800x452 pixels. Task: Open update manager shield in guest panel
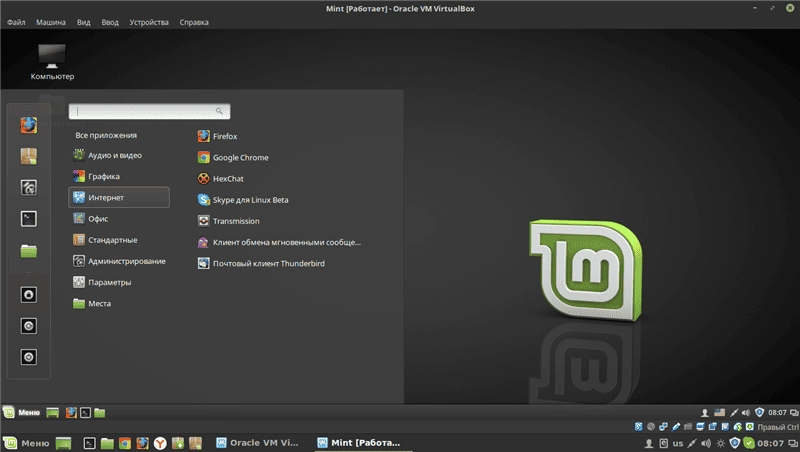point(759,412)
